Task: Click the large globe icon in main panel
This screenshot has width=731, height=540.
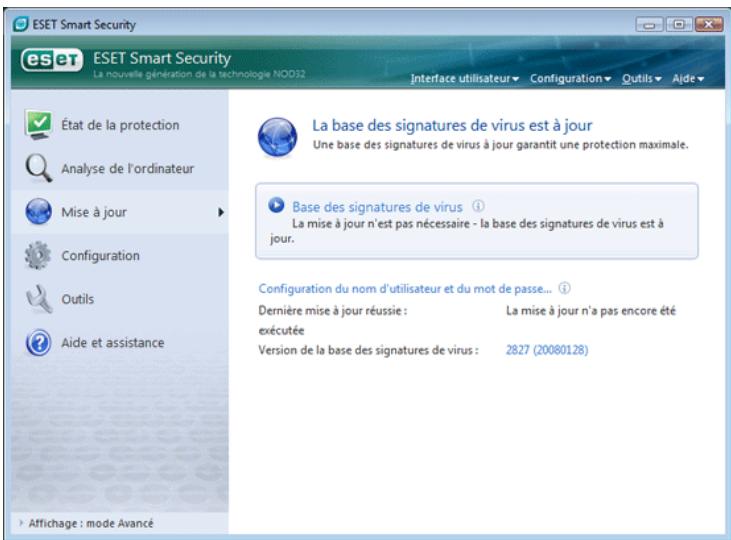Action: point(277,137)
